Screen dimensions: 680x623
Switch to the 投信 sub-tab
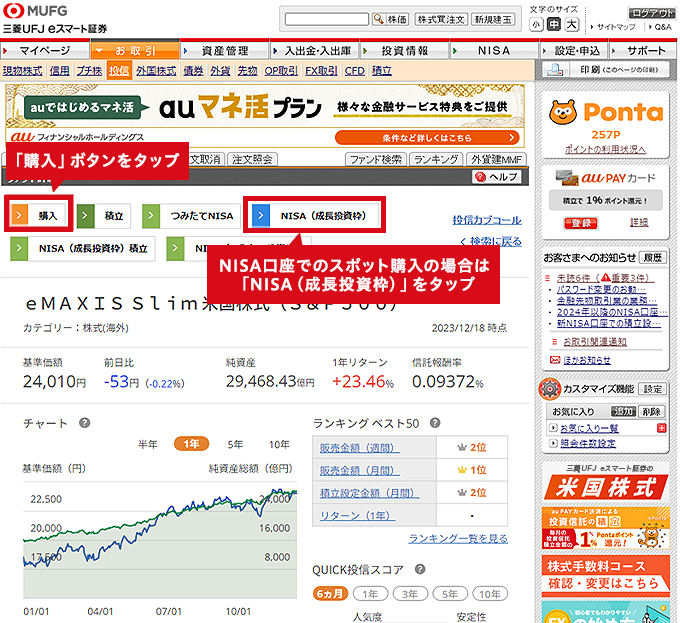click(118, 71)
